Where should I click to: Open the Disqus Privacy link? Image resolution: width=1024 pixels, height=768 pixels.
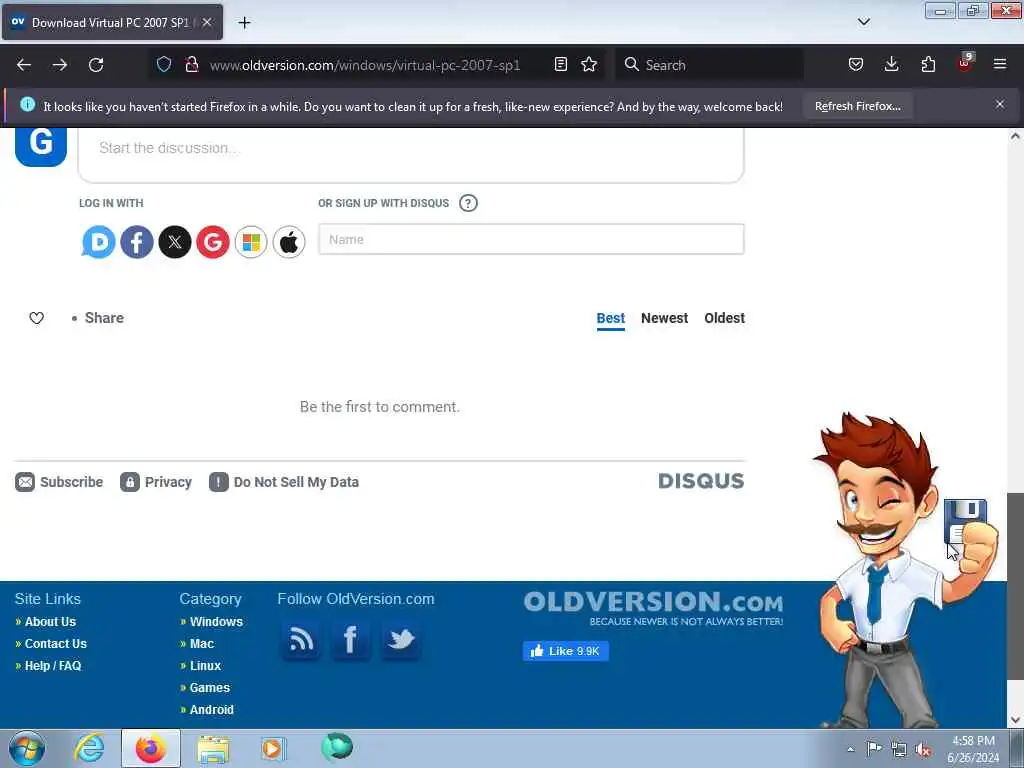coord(156,482)
